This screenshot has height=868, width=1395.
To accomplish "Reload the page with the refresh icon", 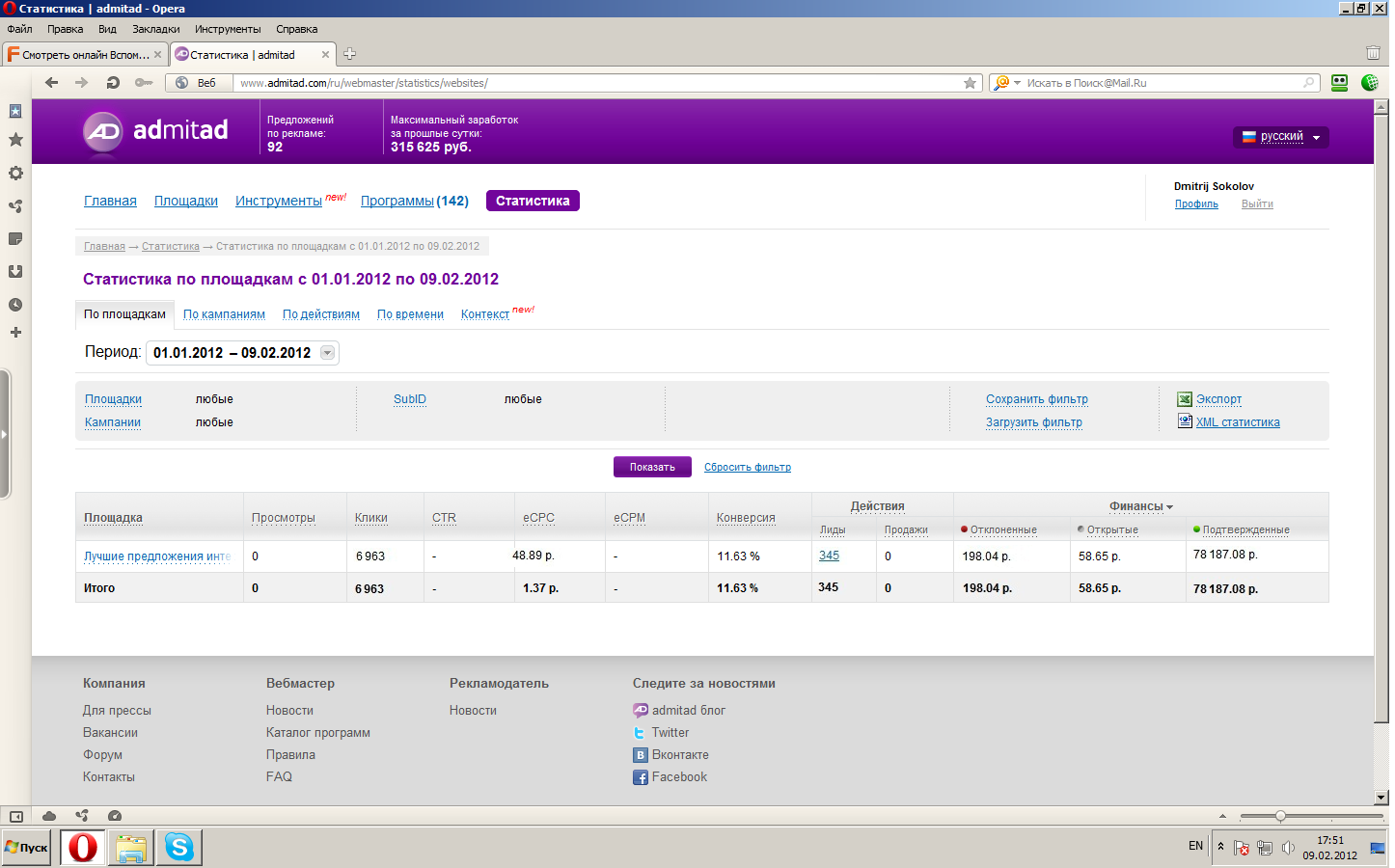I will coord(113,83).
